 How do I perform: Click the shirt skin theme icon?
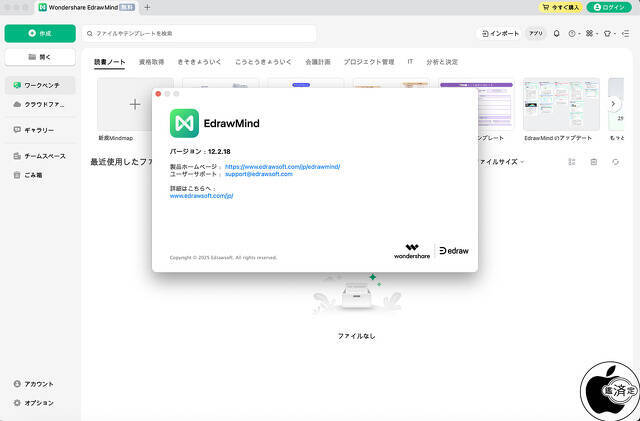(x=608, y=33)
